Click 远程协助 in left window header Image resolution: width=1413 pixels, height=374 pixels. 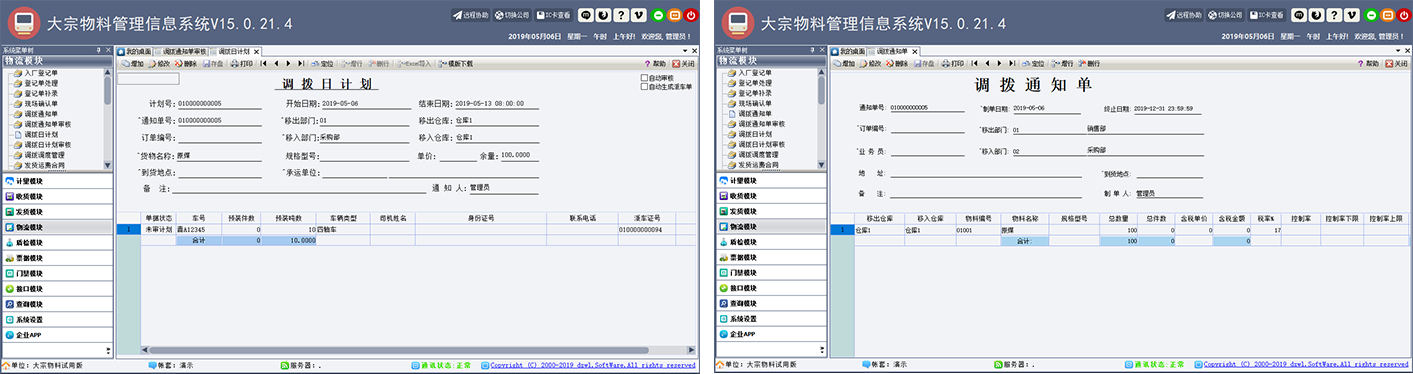[472, 15]
